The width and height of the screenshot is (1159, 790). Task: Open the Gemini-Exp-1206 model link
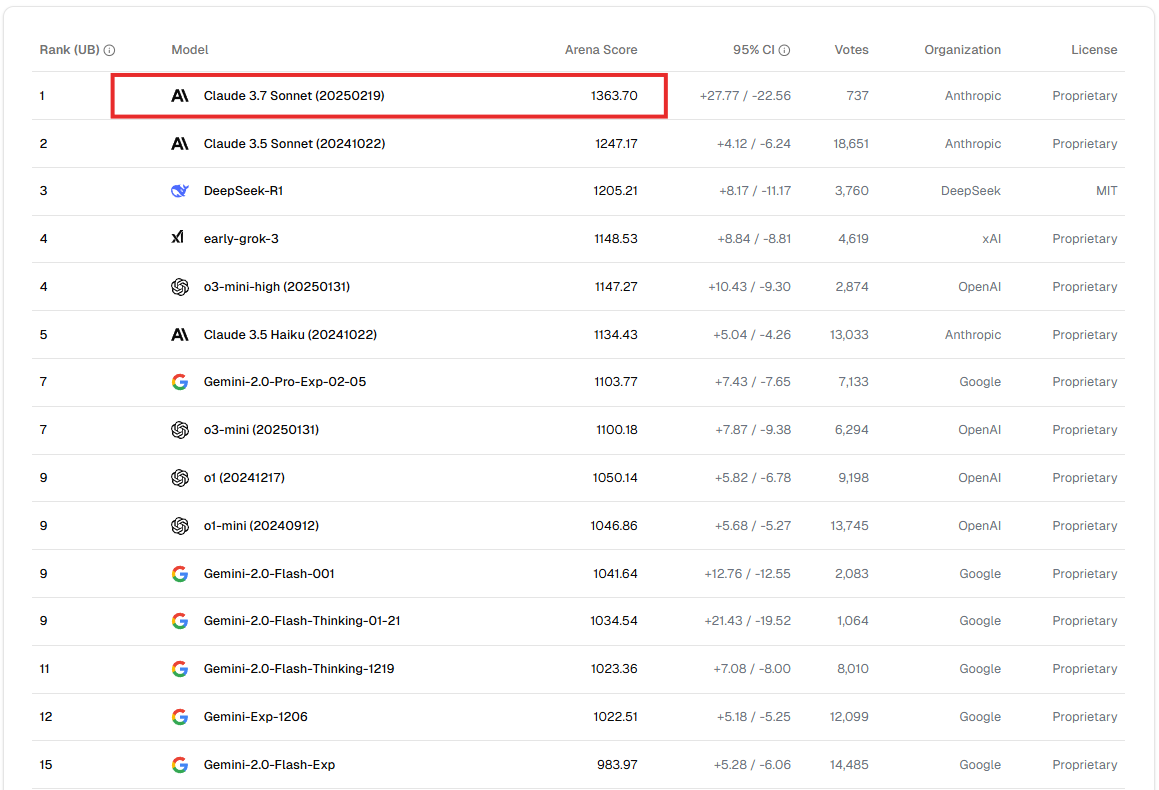tap(255, 717)
